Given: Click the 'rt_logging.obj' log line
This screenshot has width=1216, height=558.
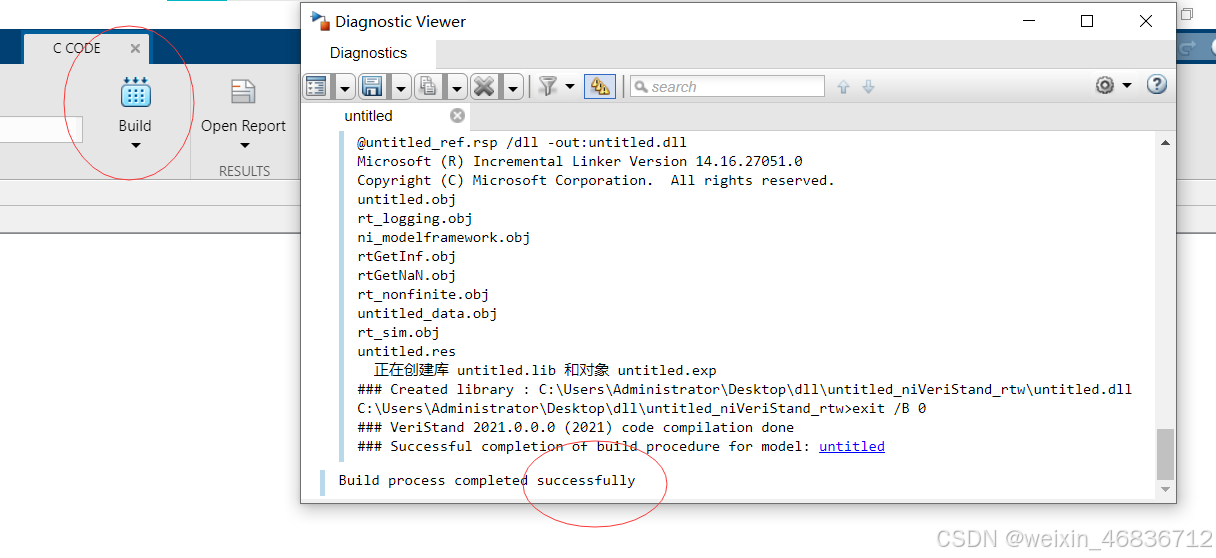Looking at the screenshot, I should [x=415, y=218].
